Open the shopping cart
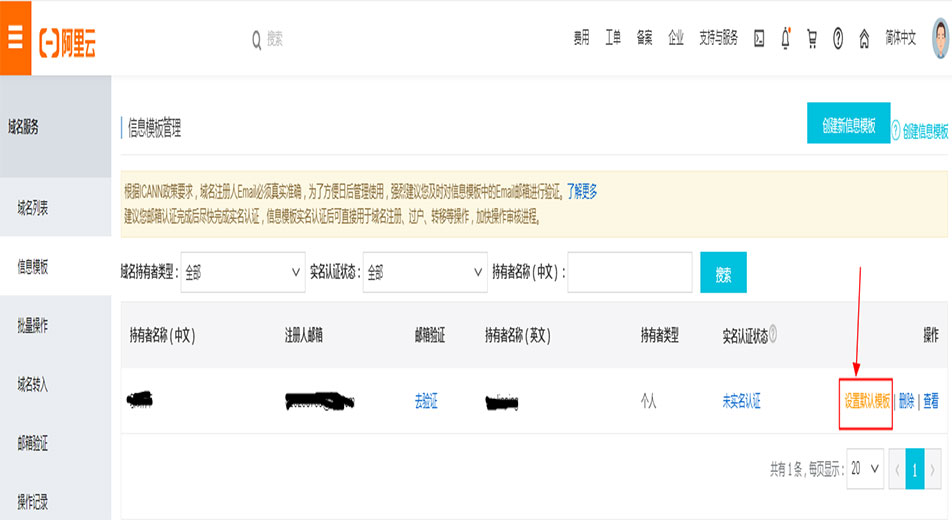This screenshot has width=952, height=520. pos(812,39)
